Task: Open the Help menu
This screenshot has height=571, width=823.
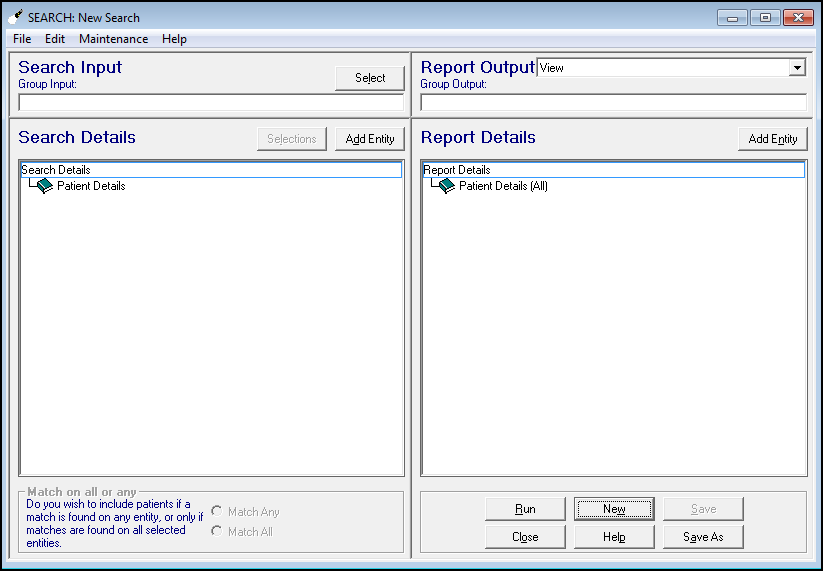Action: tap(174, 39)
